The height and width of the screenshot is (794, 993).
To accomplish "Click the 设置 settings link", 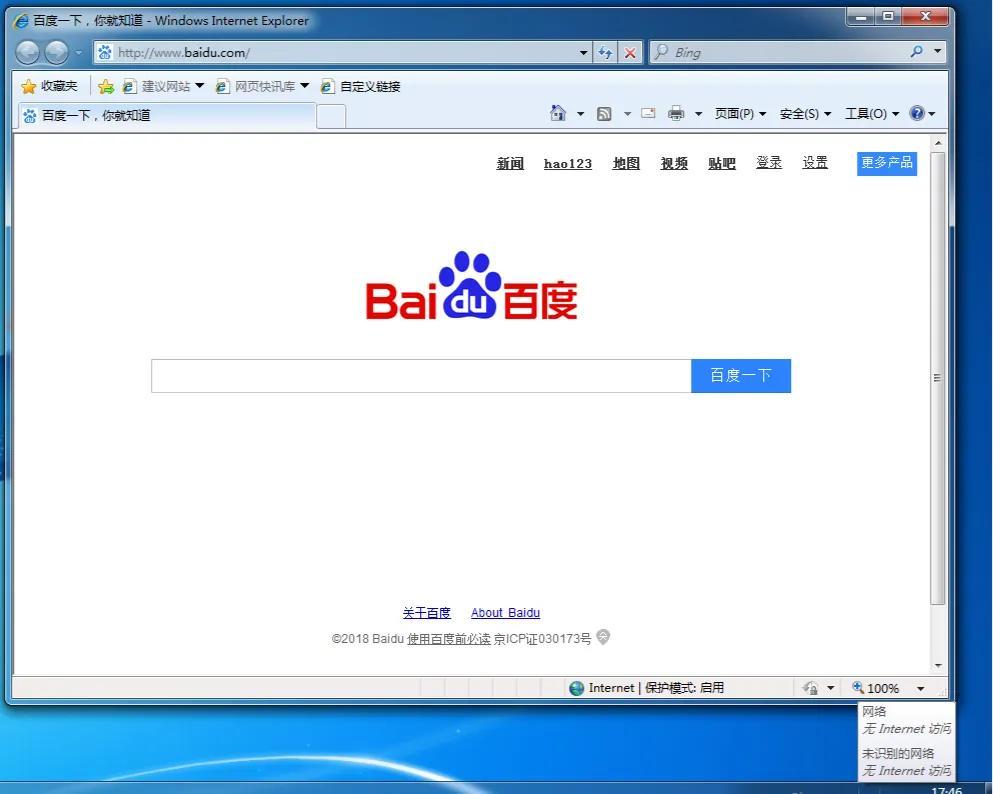I will tap(815, 163).
